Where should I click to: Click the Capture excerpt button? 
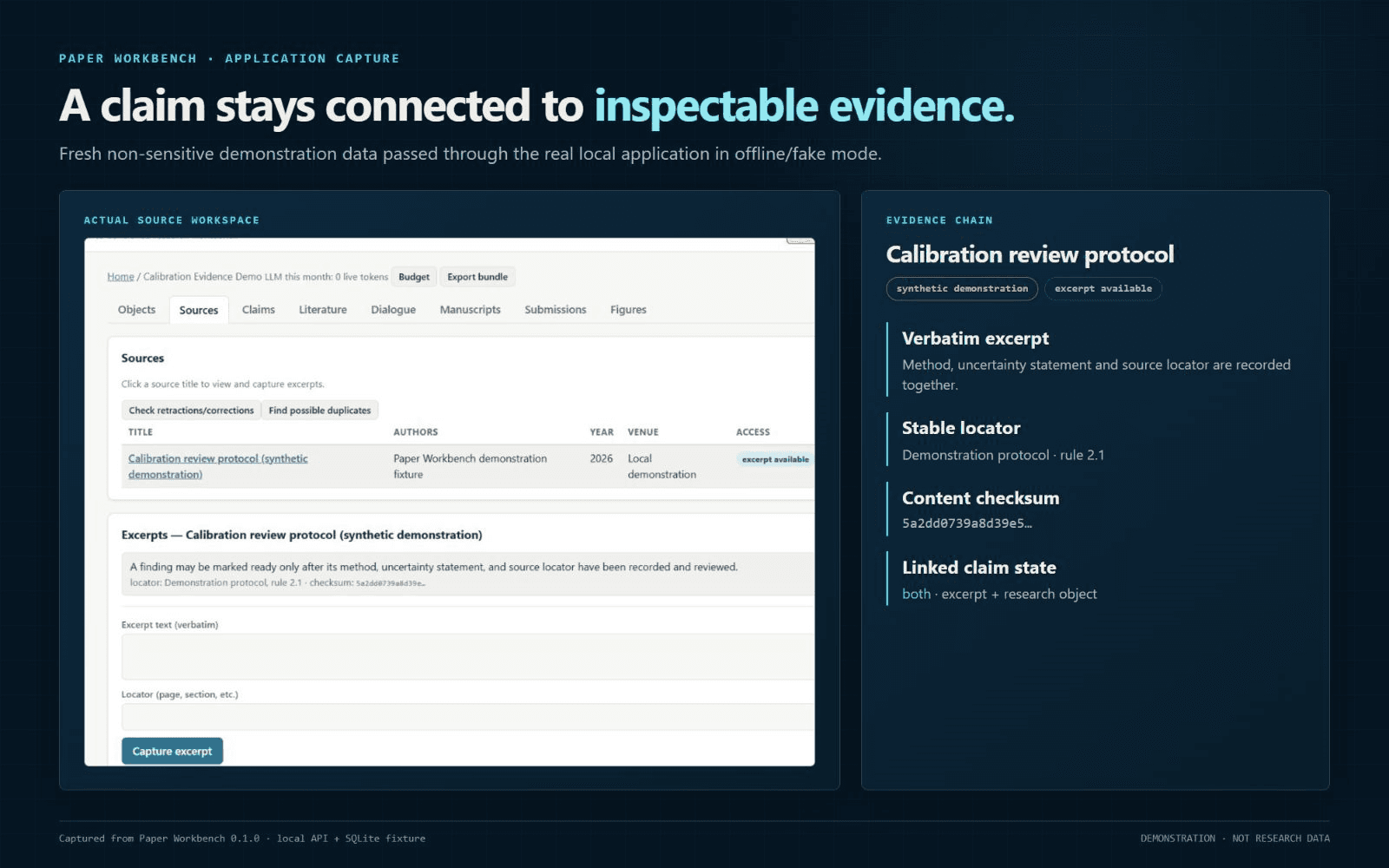172,752
